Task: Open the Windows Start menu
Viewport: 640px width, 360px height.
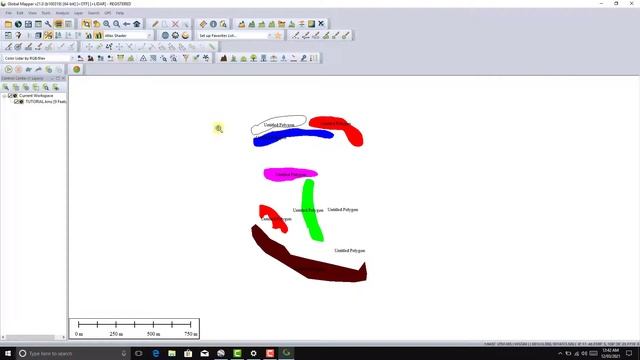Action: tap(8, 353)
